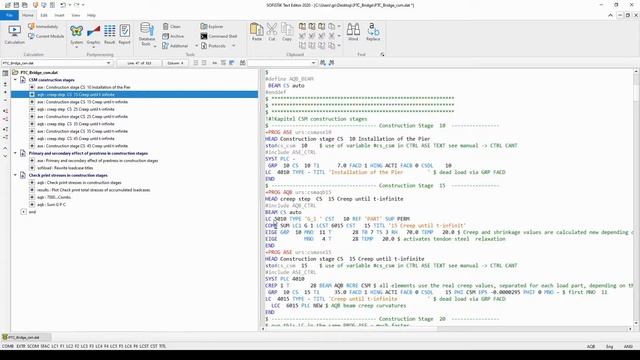Open the System visualization butterfly icon
Image resolution: width=640 pixels, height=360 pixels.
76,31
